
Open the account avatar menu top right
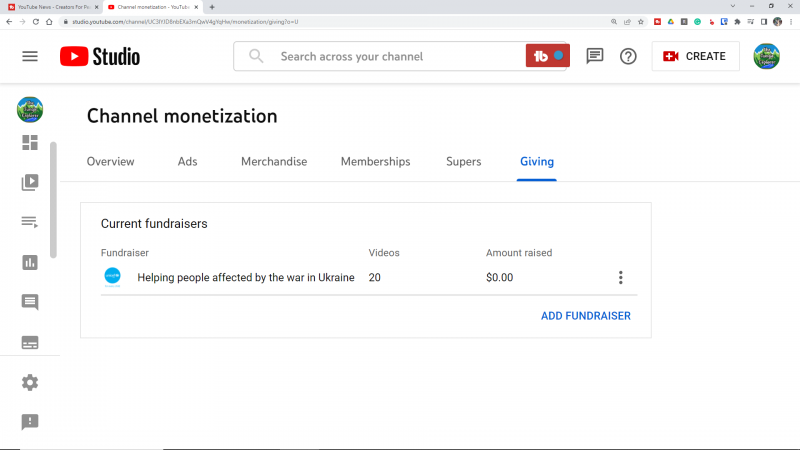(767, 56)
